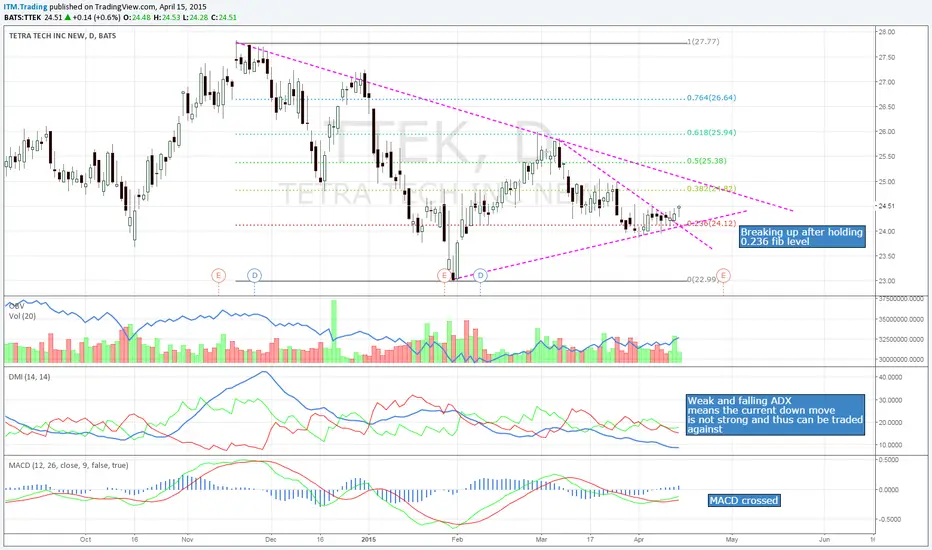Click the BATS:TTEK symbol in header
This screenshot has height=550, width=932.
[23, 17]
